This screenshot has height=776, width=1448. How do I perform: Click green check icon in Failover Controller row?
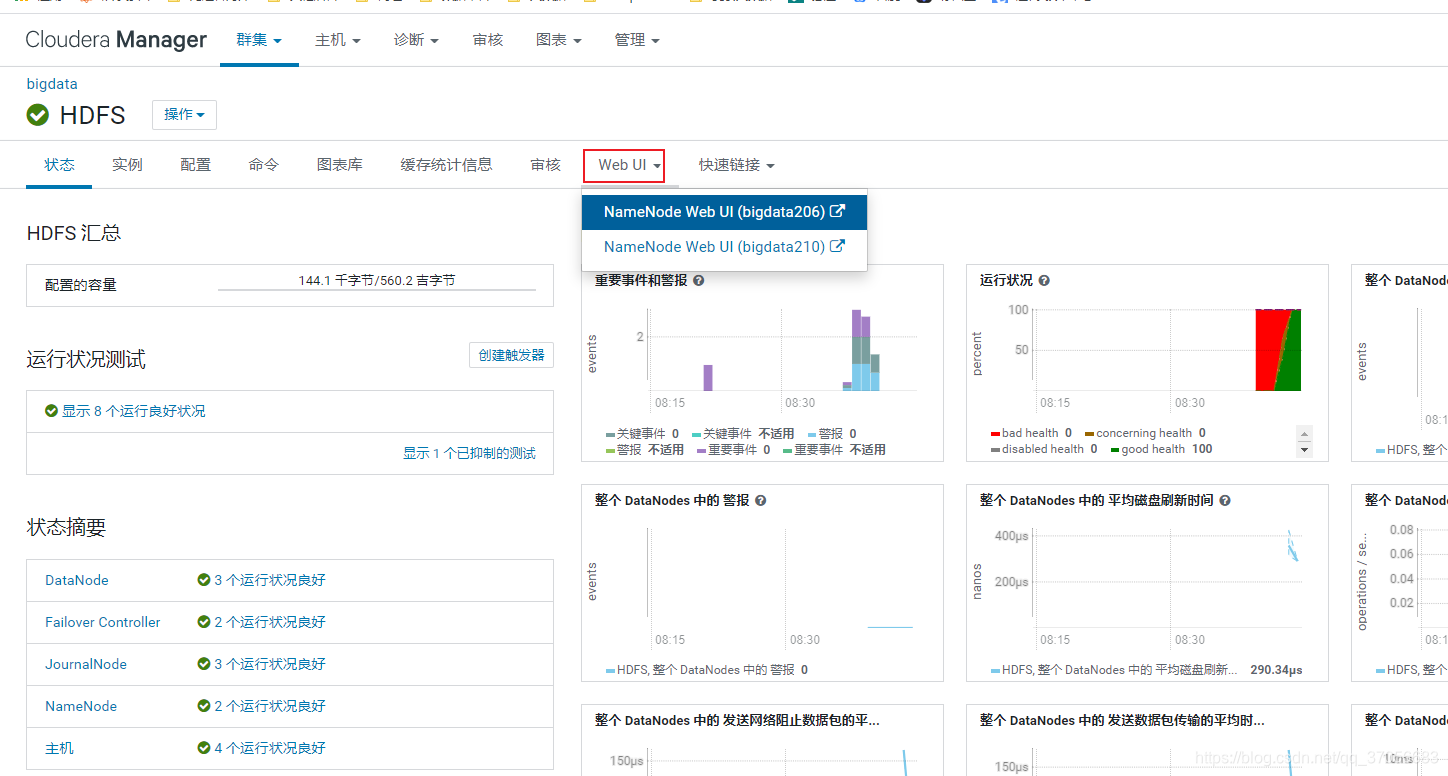[204, 622]
